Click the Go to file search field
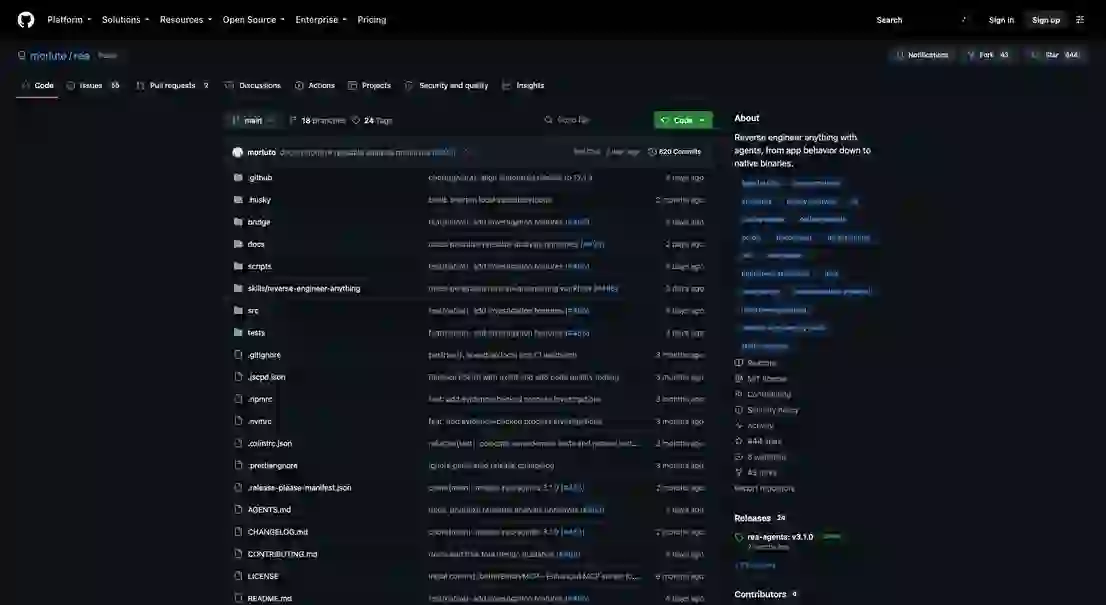1106x605 pixels. [594, 120]
